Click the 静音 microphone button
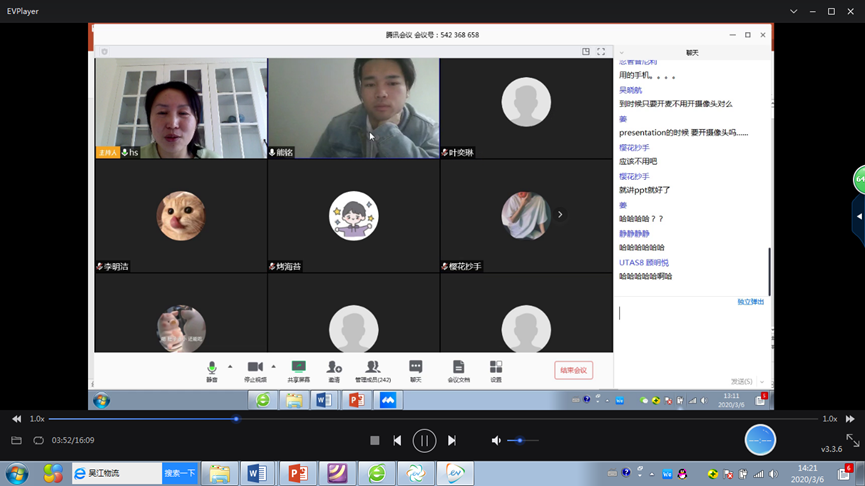This screenshot has width=865, height=486. coord(212,371)
